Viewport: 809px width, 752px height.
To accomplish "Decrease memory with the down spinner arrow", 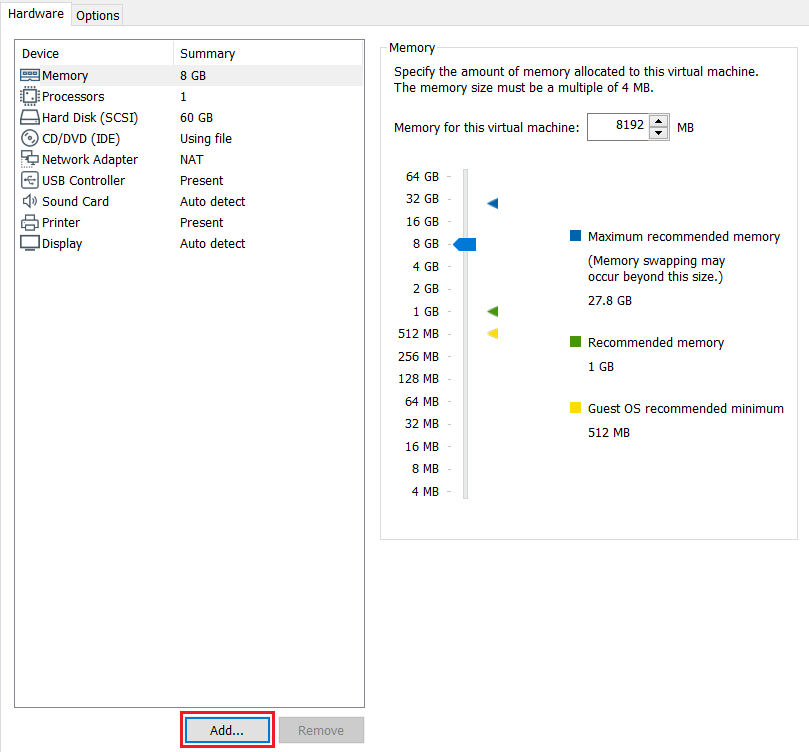I will tap(658, 133).
